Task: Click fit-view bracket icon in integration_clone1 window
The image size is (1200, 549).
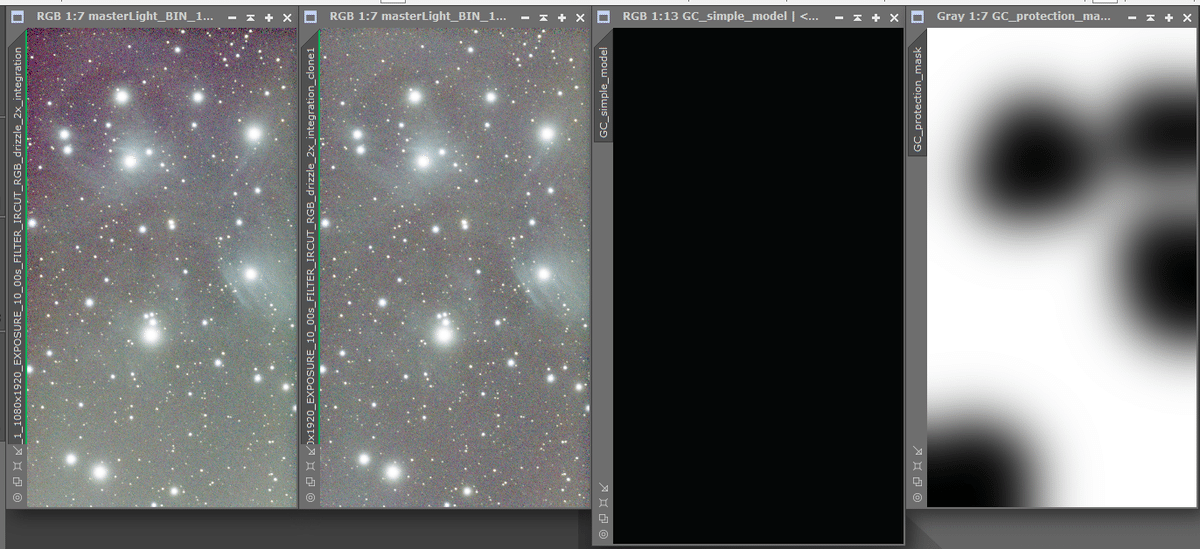Action: coord(310,466)
